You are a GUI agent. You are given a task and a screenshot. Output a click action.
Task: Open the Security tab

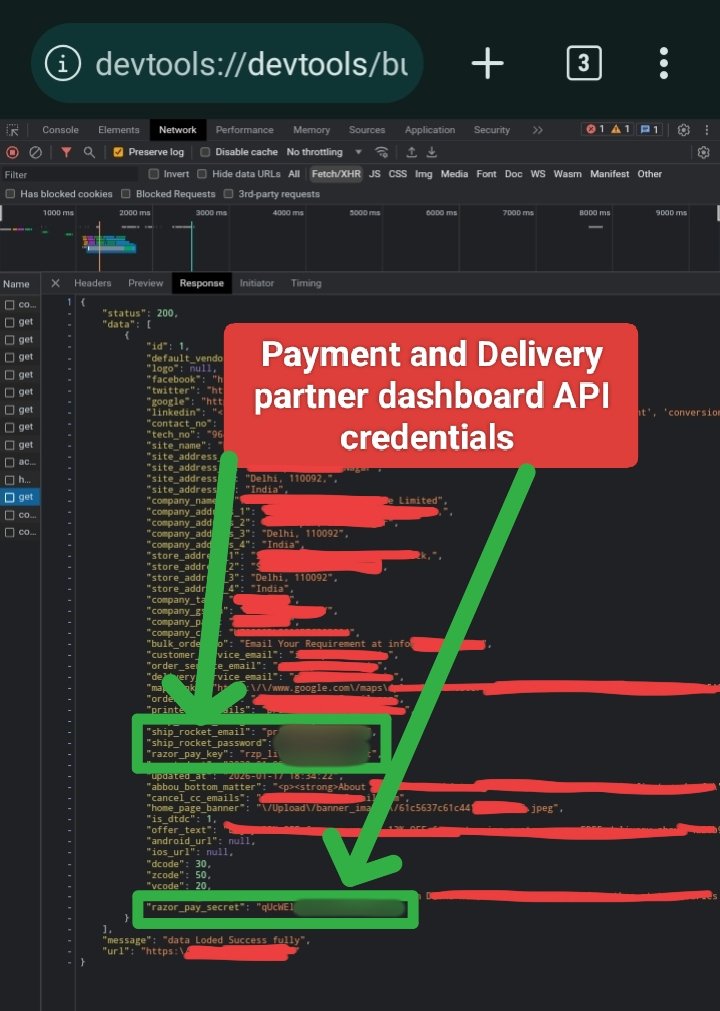(x=492, y=130)
